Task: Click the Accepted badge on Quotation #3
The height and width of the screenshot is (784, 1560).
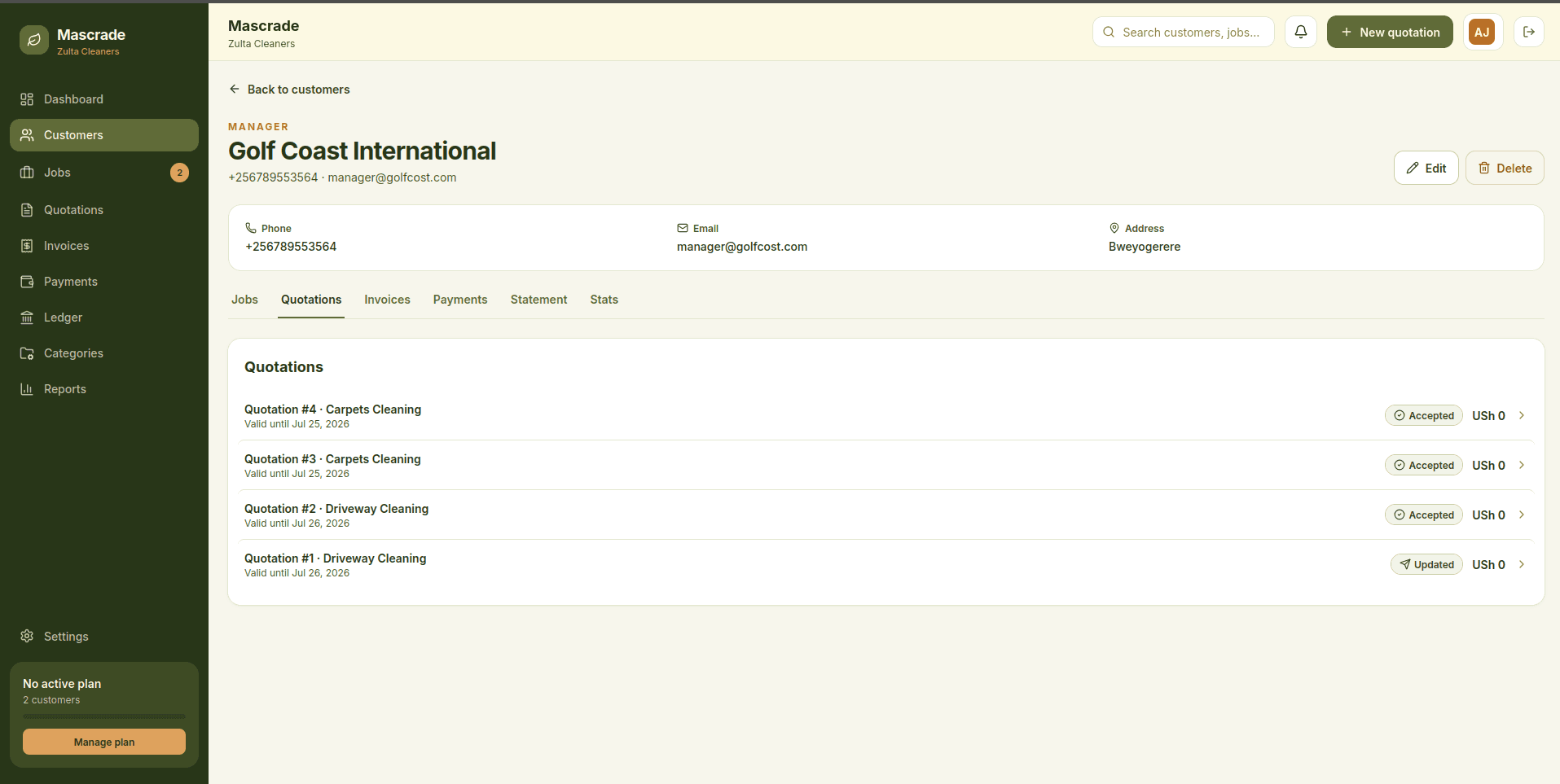Action: point(1423,465)
